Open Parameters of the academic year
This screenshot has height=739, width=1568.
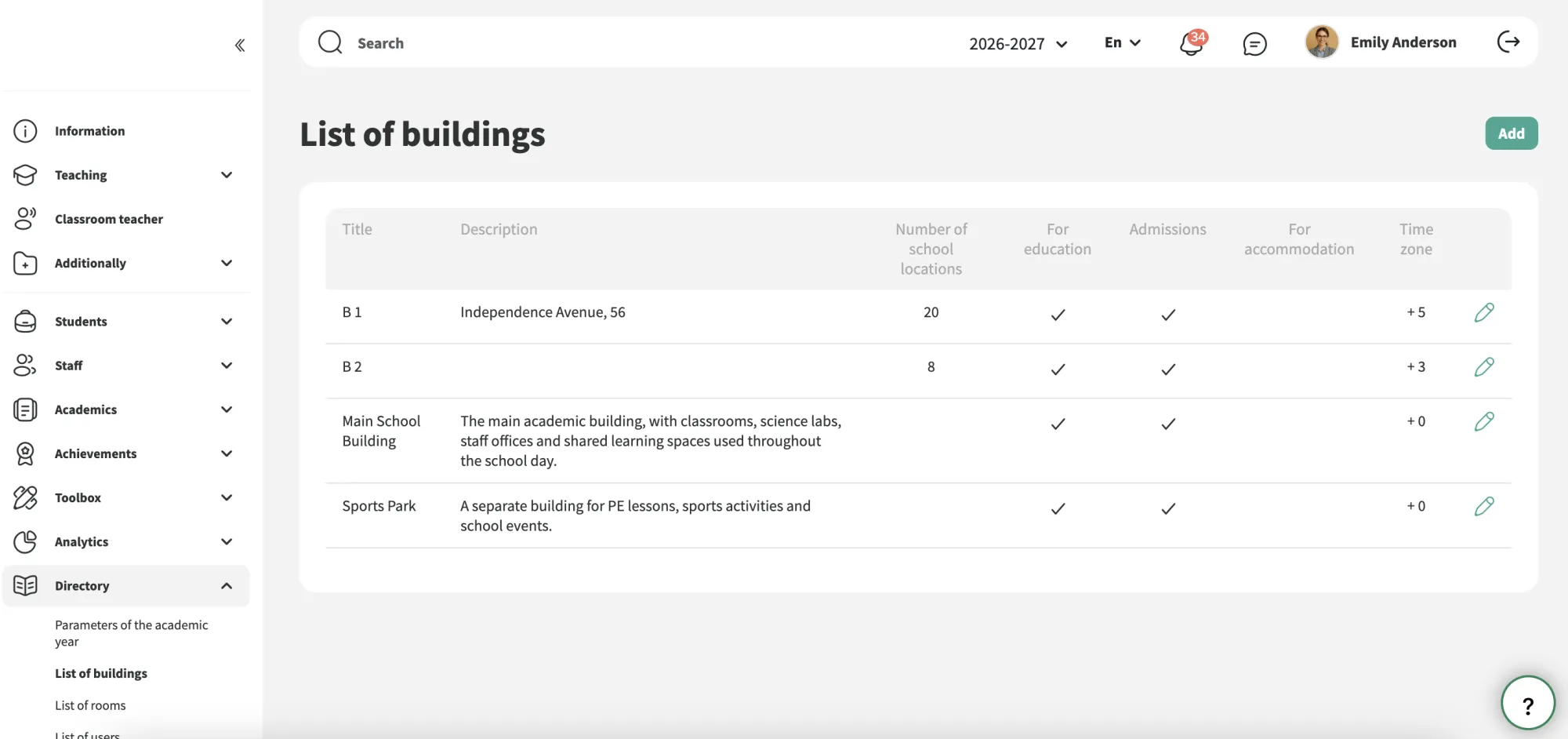click(x=131, y=633)
